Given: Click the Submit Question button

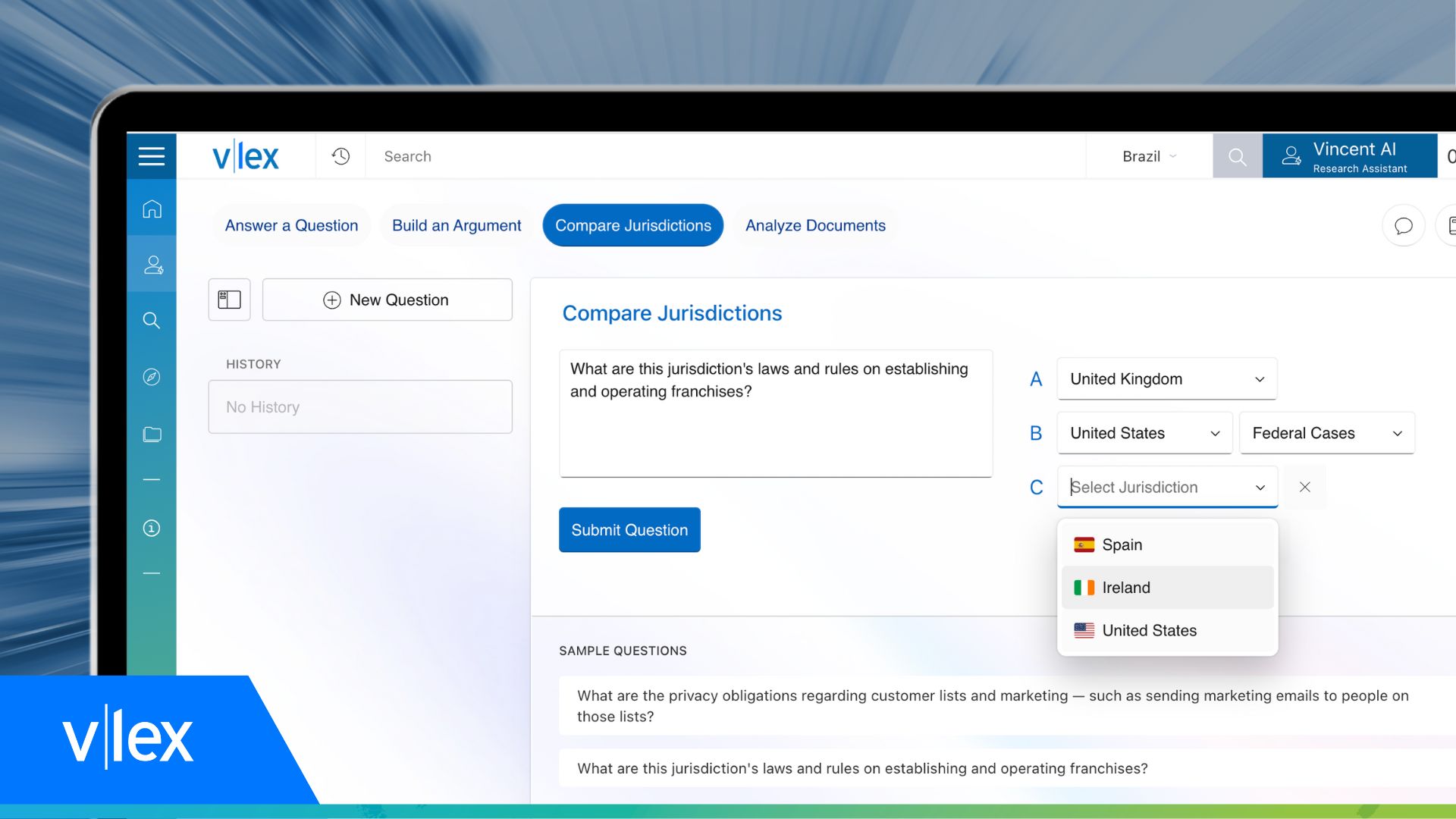Looking at the screenshot, I should coord(629,530).
